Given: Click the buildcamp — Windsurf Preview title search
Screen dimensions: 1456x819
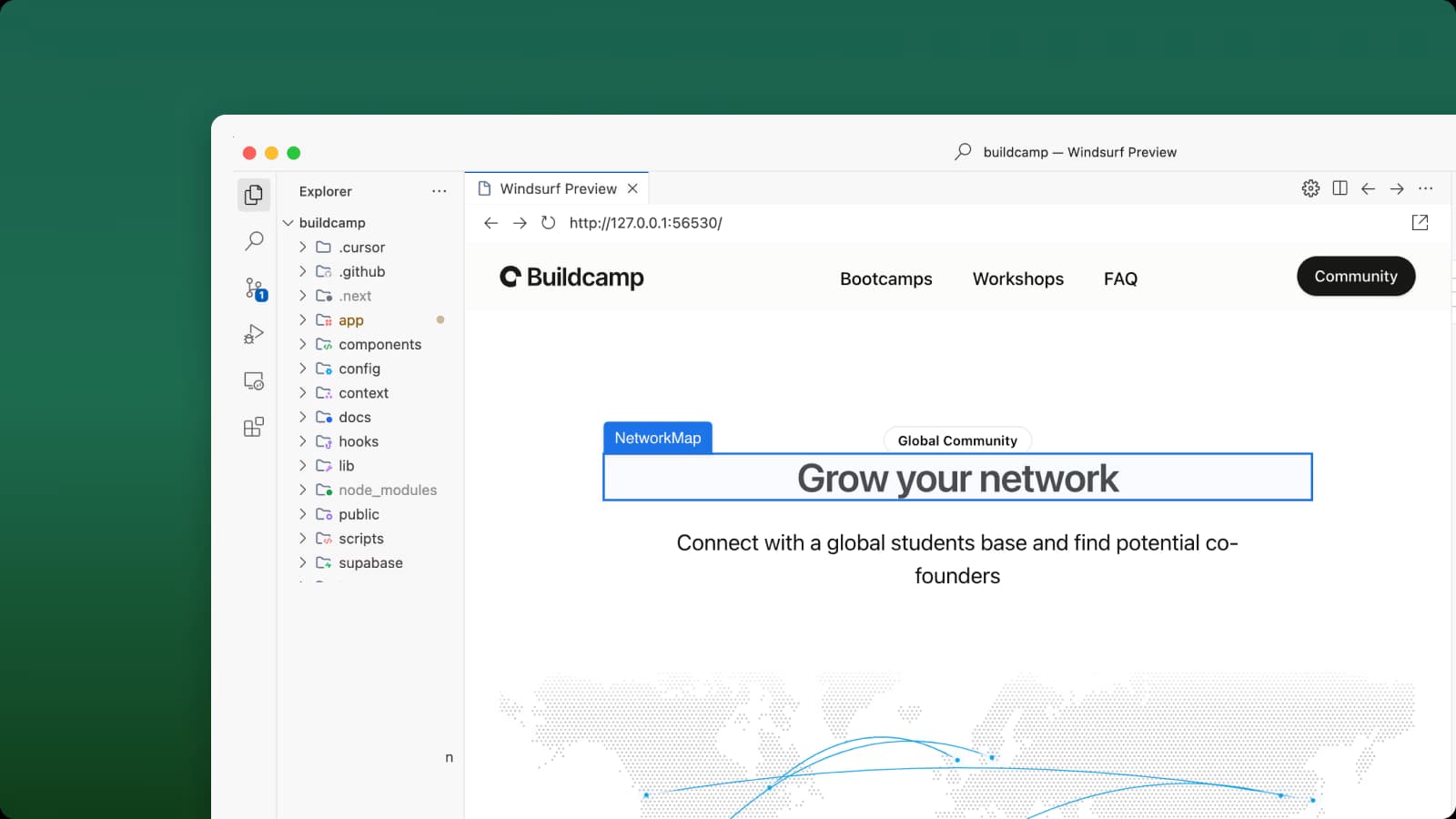Looking at the screenshot, I should 1079,152.
